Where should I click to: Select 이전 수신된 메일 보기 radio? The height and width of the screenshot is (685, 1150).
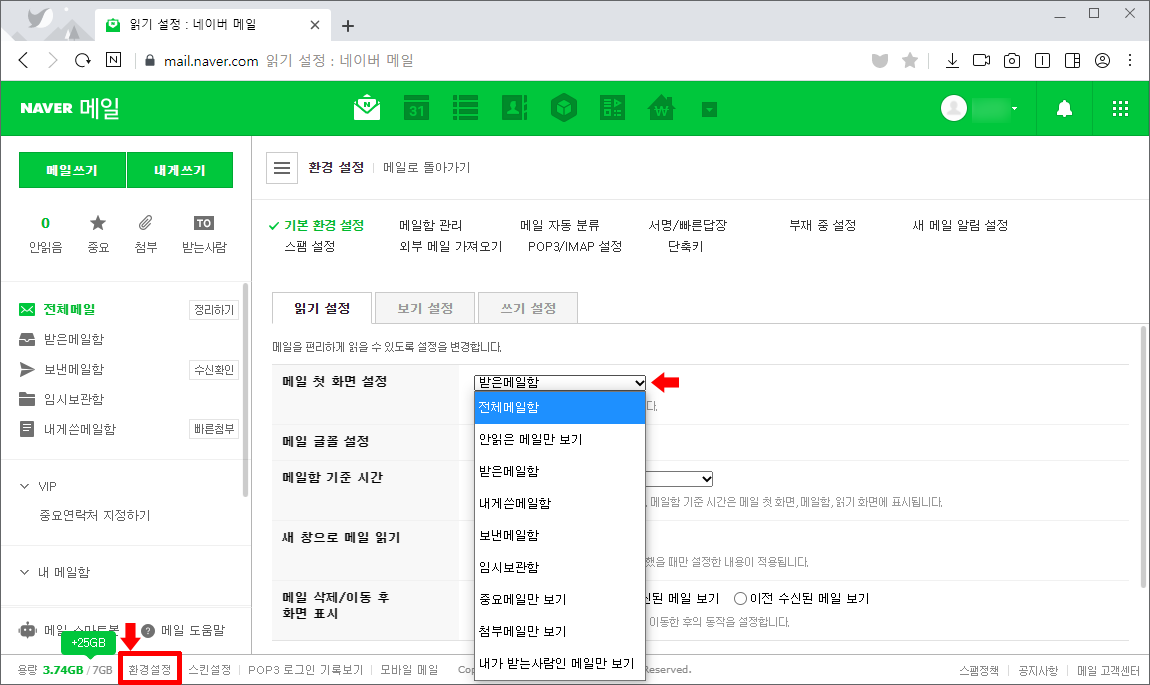coord(740,598)
